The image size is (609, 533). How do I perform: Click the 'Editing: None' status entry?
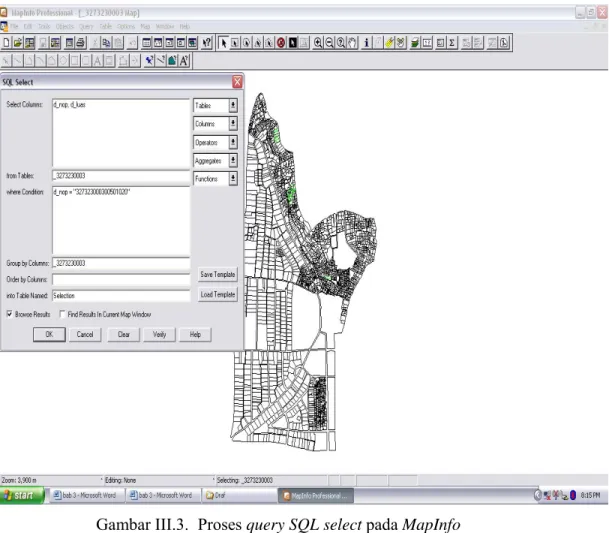(120, 481)
